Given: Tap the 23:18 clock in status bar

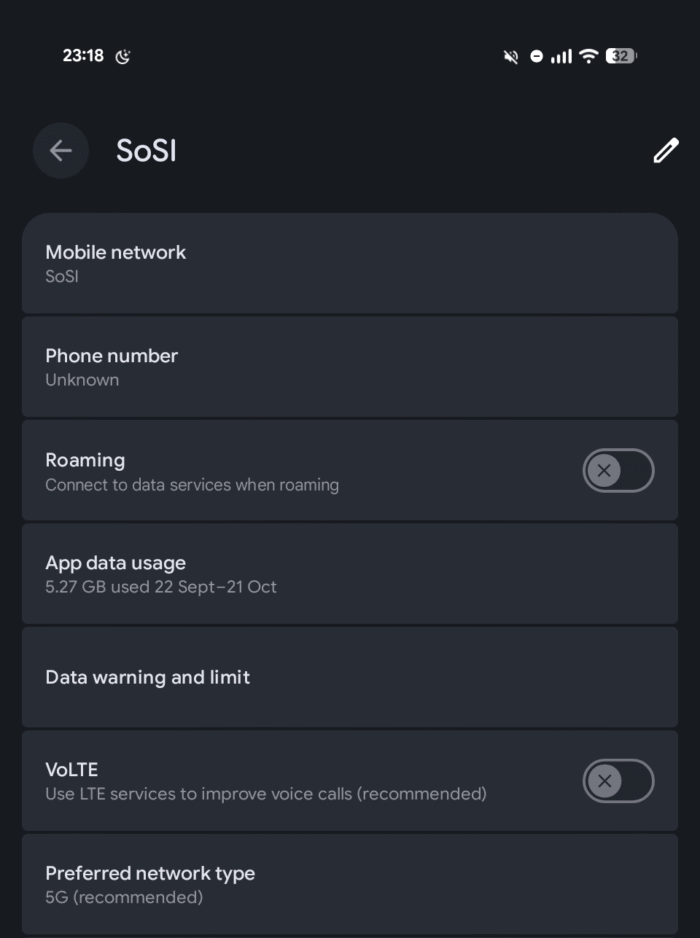Looking at the screenshot, I should (83, 56).
